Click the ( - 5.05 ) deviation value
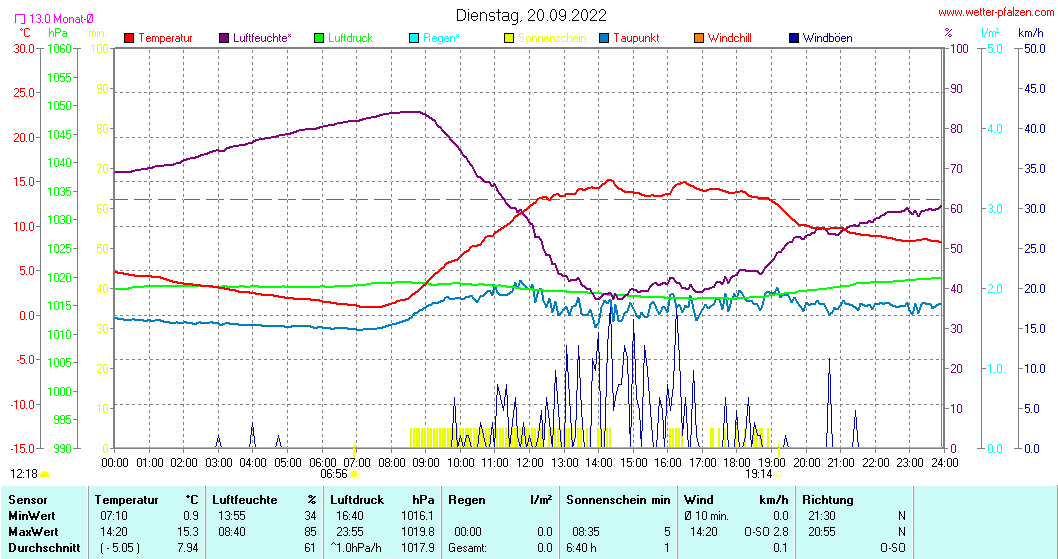This screenshot has height=559, width=1058. point(119,548)
